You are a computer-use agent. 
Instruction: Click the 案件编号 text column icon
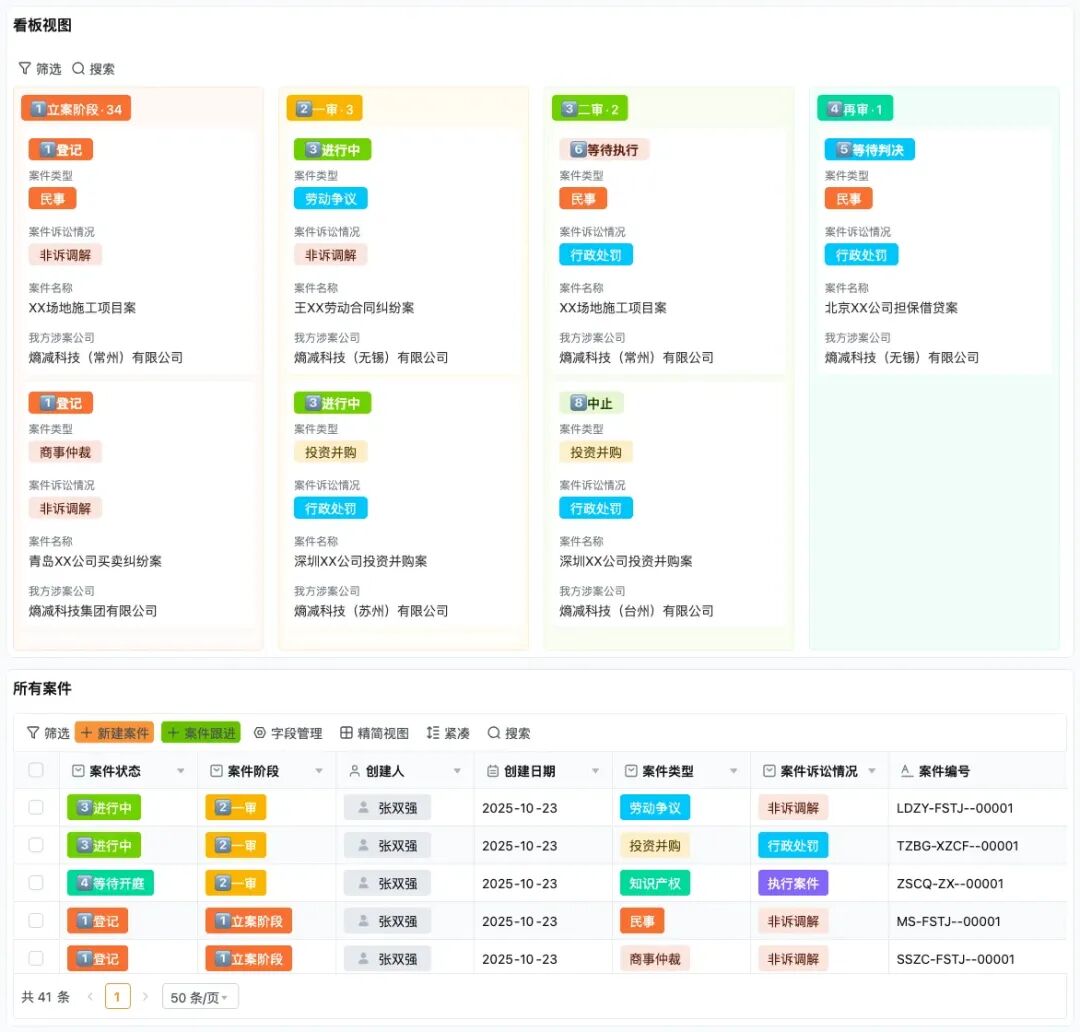click(x=907, y=771)
